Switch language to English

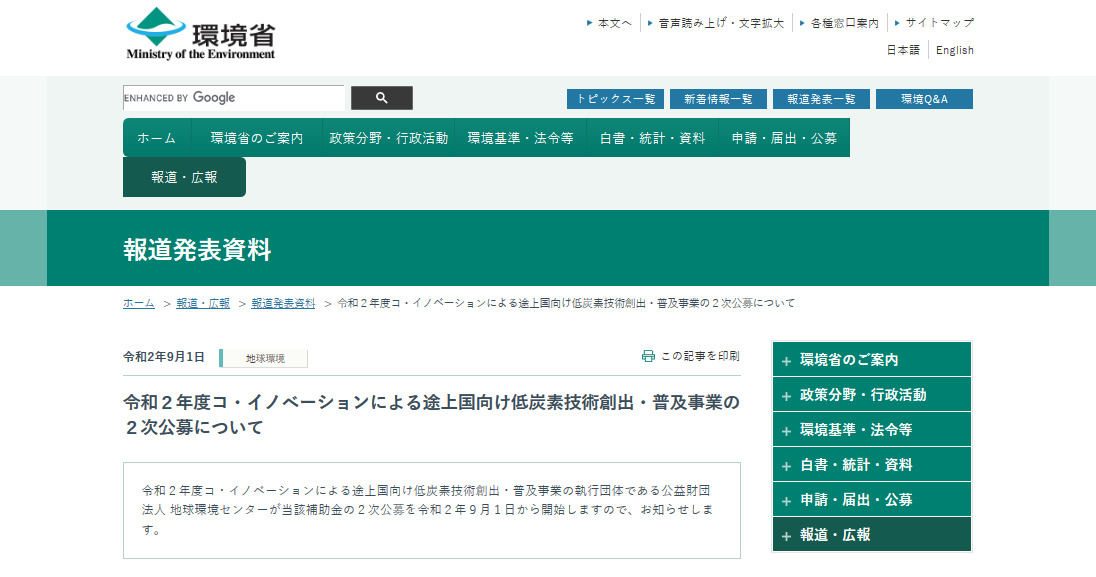point(954,50)
